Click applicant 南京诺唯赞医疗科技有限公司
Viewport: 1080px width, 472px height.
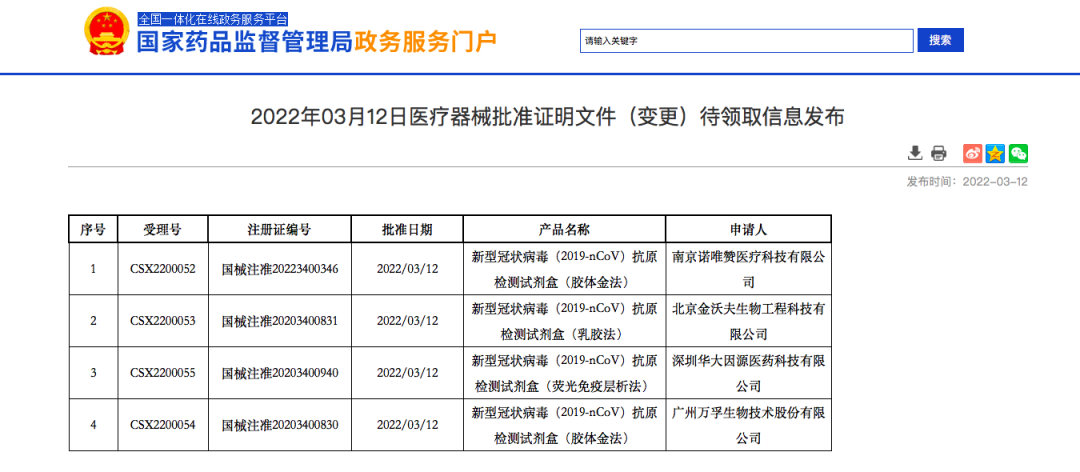coord(748,269)
